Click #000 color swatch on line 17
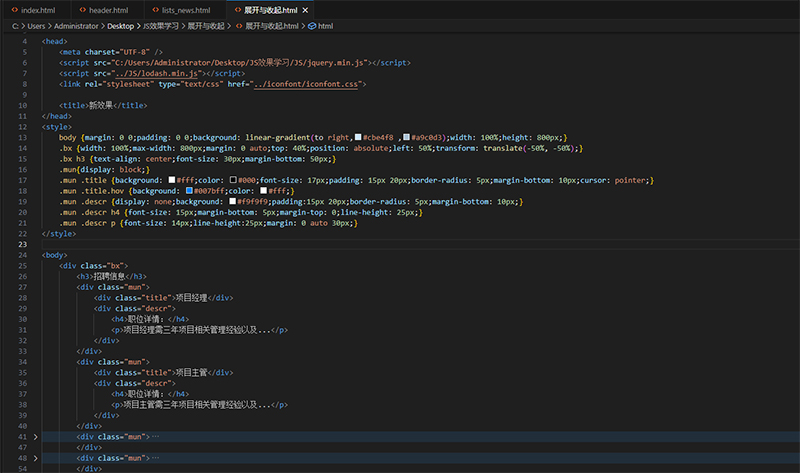This screenshot has height=473, width=800. [x=233, y=180]
